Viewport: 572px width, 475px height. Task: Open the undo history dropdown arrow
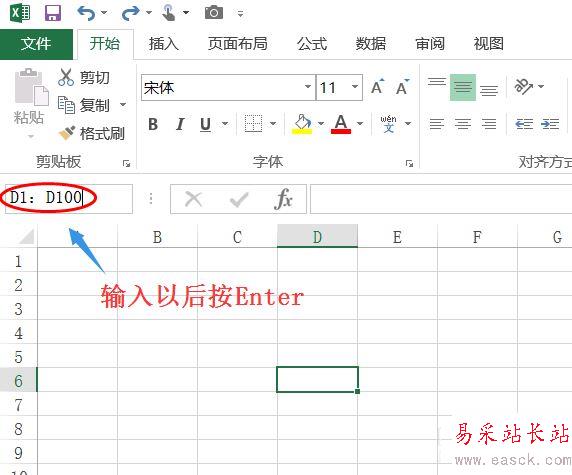coord(104,13)
